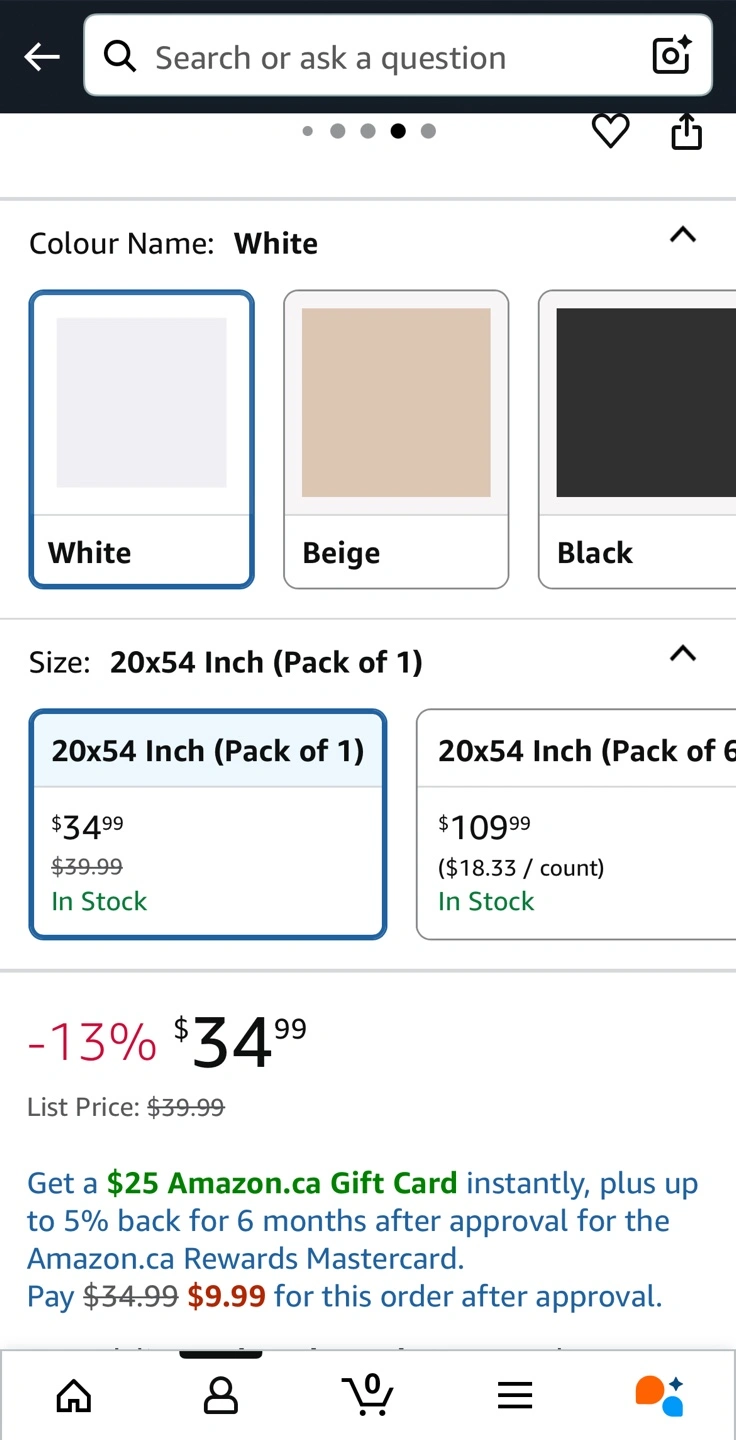Collapse the Colour Name section
The height and width of the screenshot is (1440, 736).
(682, 236)
